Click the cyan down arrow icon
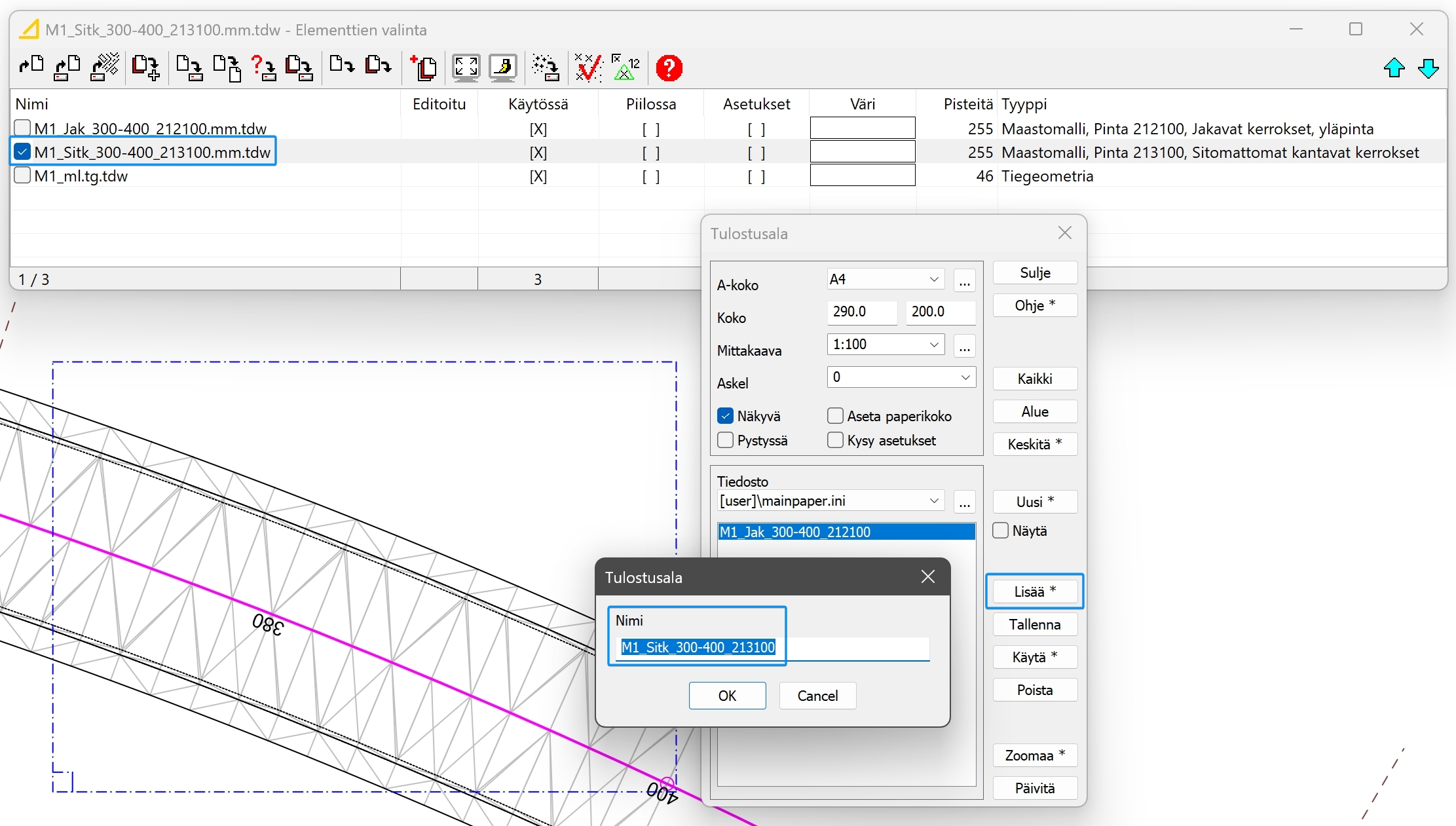The image size is (1456, 826). (1428, 68)
